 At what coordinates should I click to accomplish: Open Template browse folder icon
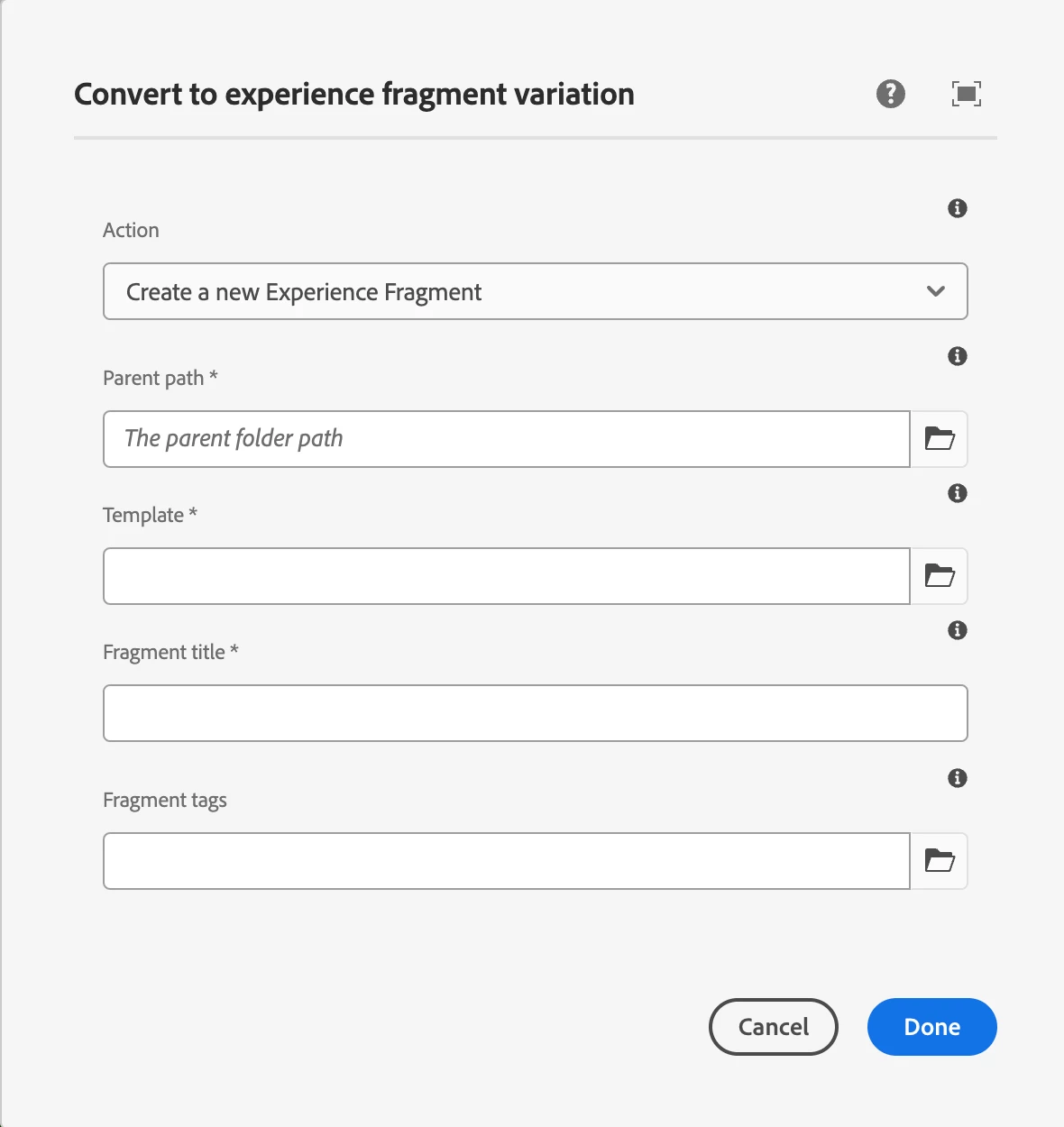[x=940, y=576]
